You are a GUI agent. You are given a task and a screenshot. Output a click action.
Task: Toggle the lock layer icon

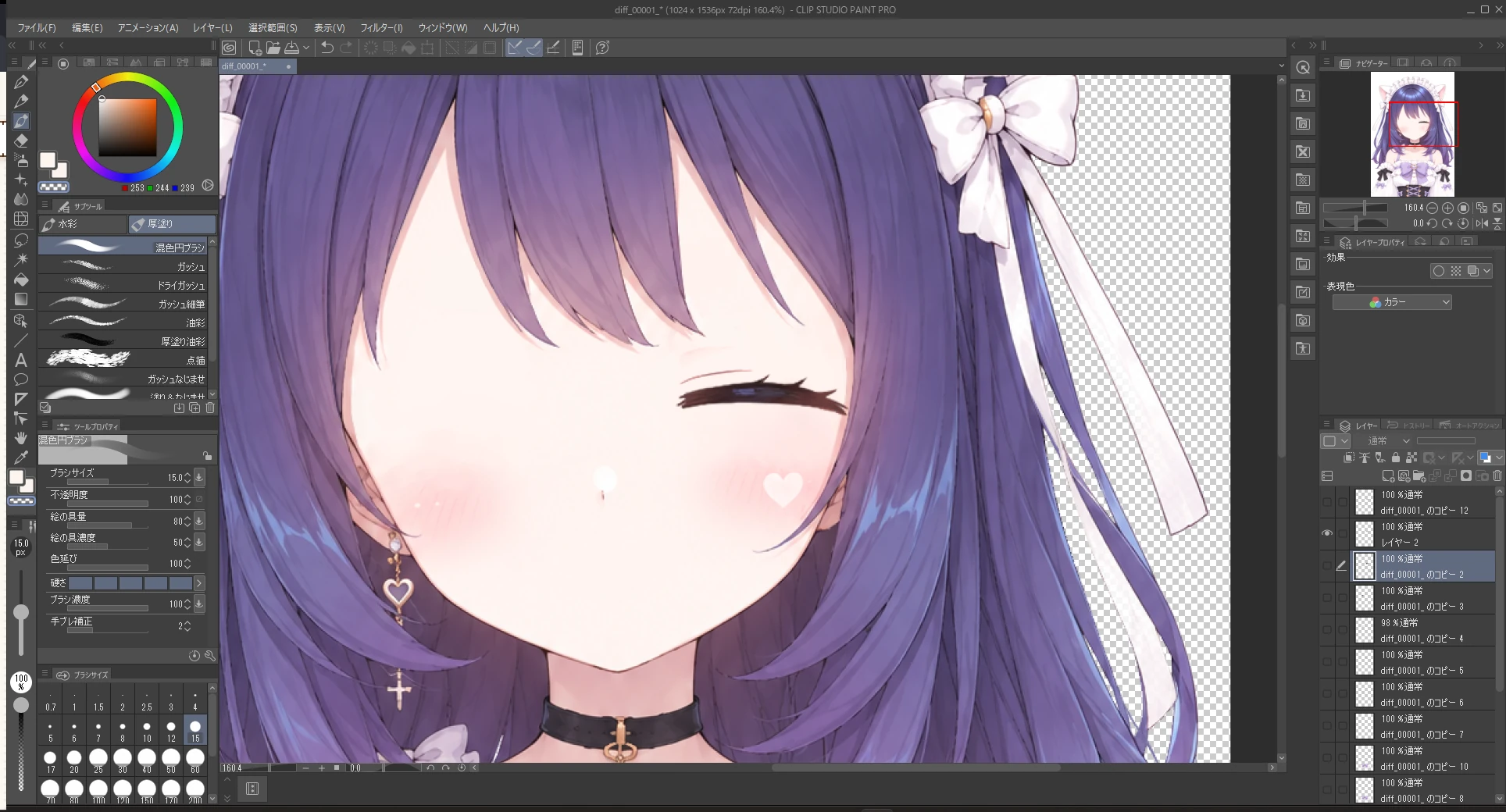[1396, 458]
